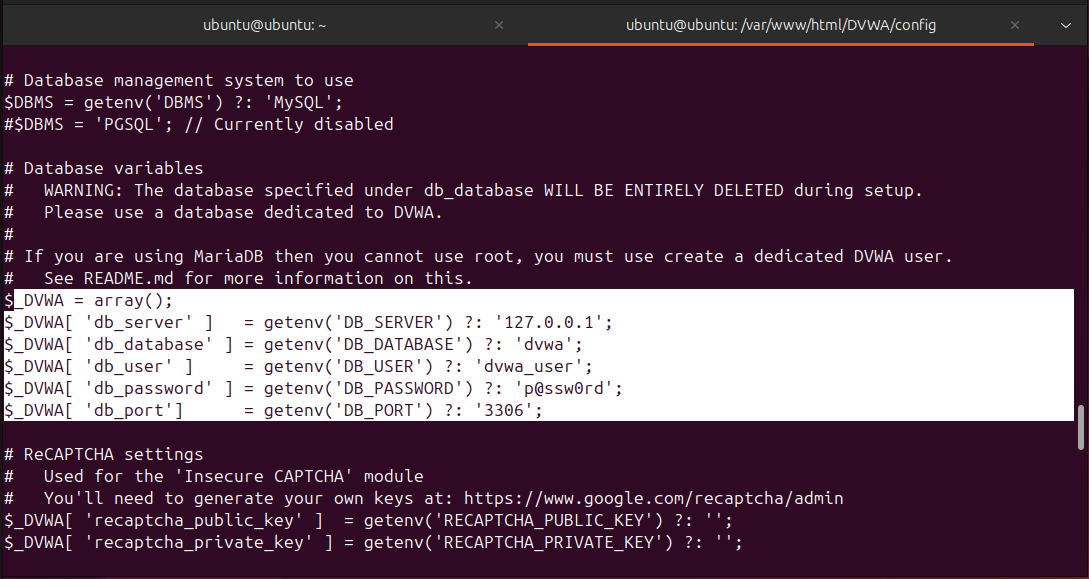The image size is (1089, 579).
Task: Click the '# Database variables' comment
Action: click(x=104, y=169)
